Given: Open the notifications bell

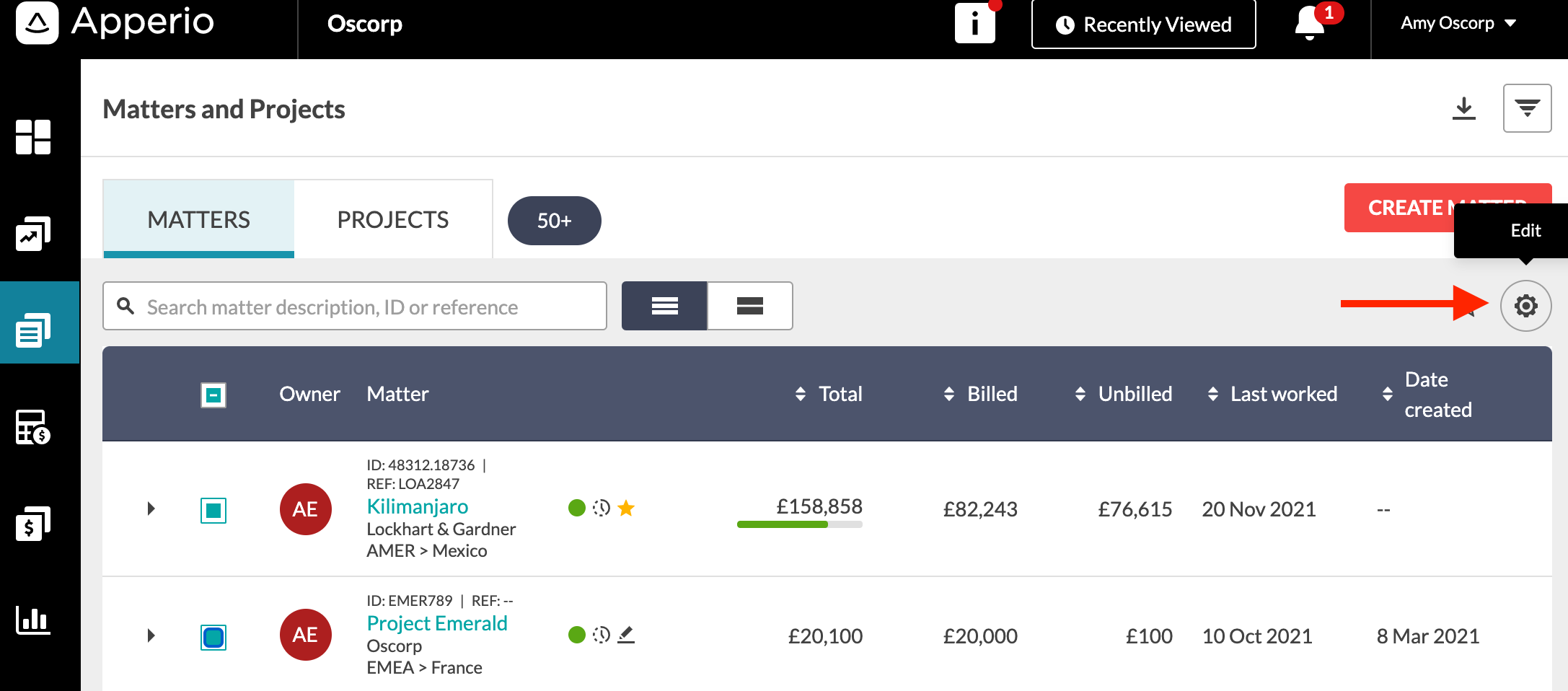Looking at the screenshot, I should point(1310,23).
